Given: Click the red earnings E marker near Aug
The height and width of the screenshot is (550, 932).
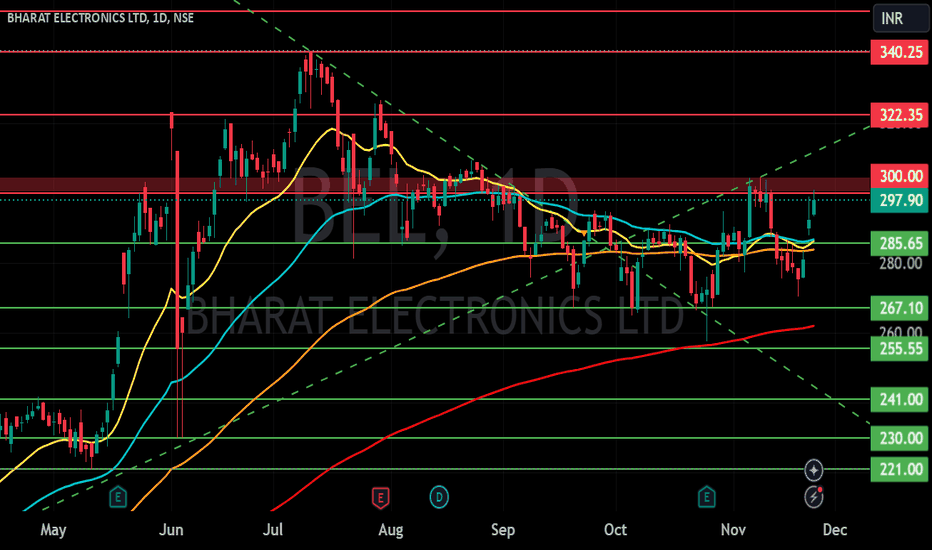Looking at the screenshot, I should tap(380, 497).
